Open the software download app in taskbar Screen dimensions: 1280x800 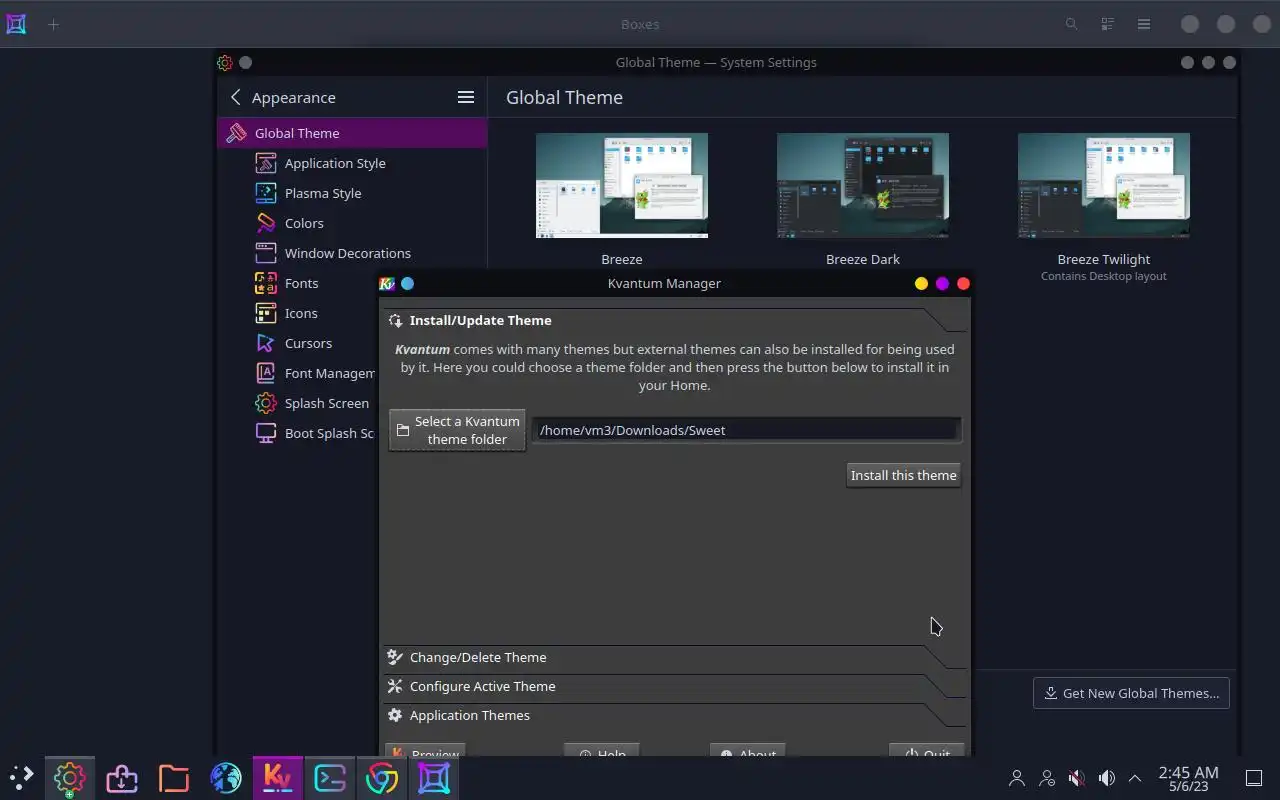pos(121,777)
